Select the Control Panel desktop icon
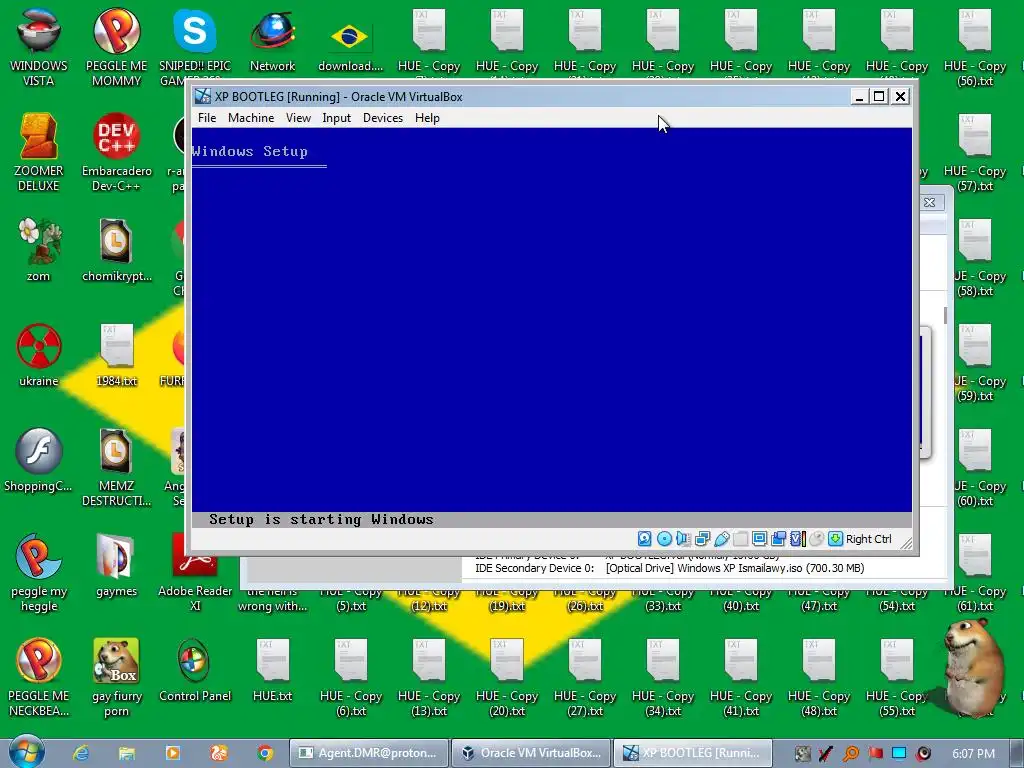The height and width of the screenshot is (768, 1024). click(195, 670)
